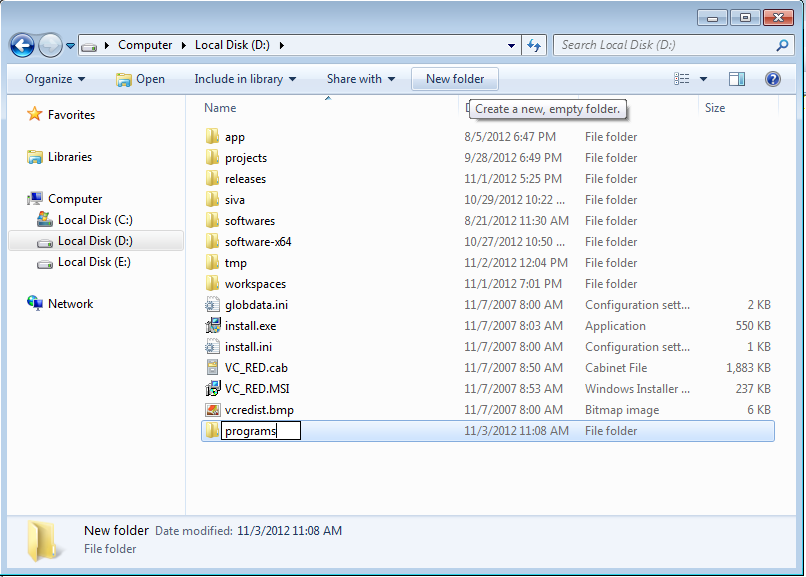Click the folder name edit field
The width and height of the screenshot is (806, 577).
point(260,431)
